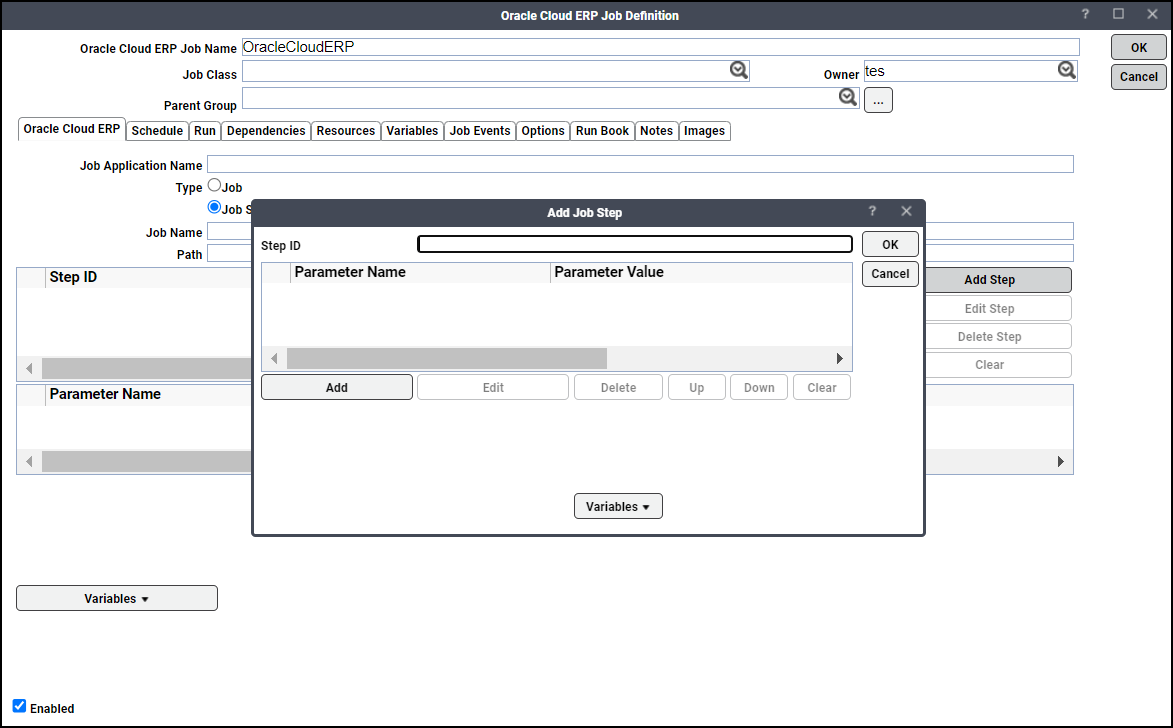Image resolution: width=1173 pixels, height=728 pixels.
Task: Open the Resources tab
Action: 346,131
